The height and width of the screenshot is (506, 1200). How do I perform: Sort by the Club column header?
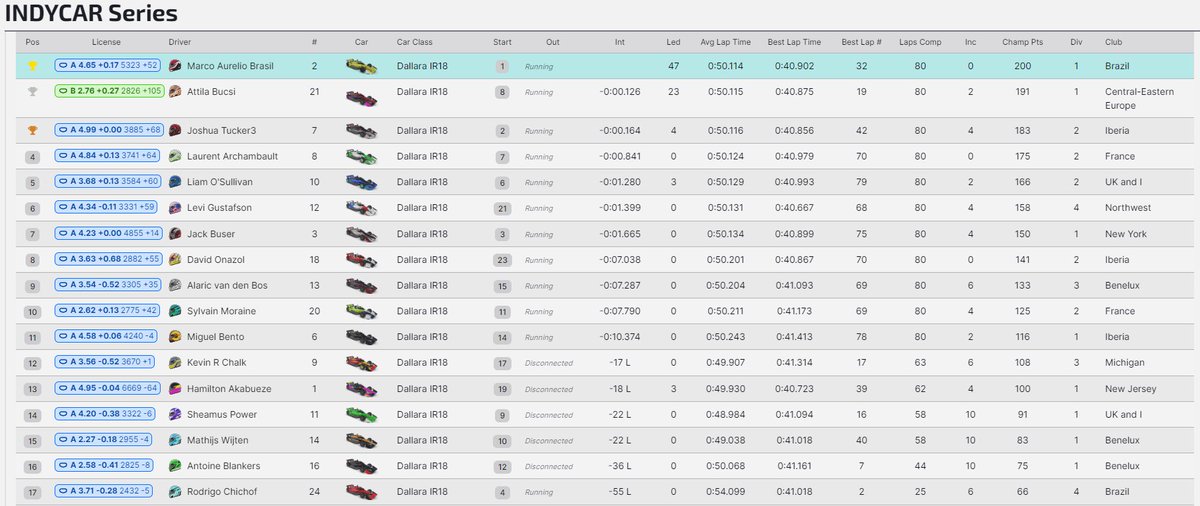pyautogui.click(x=1113, y=43)
